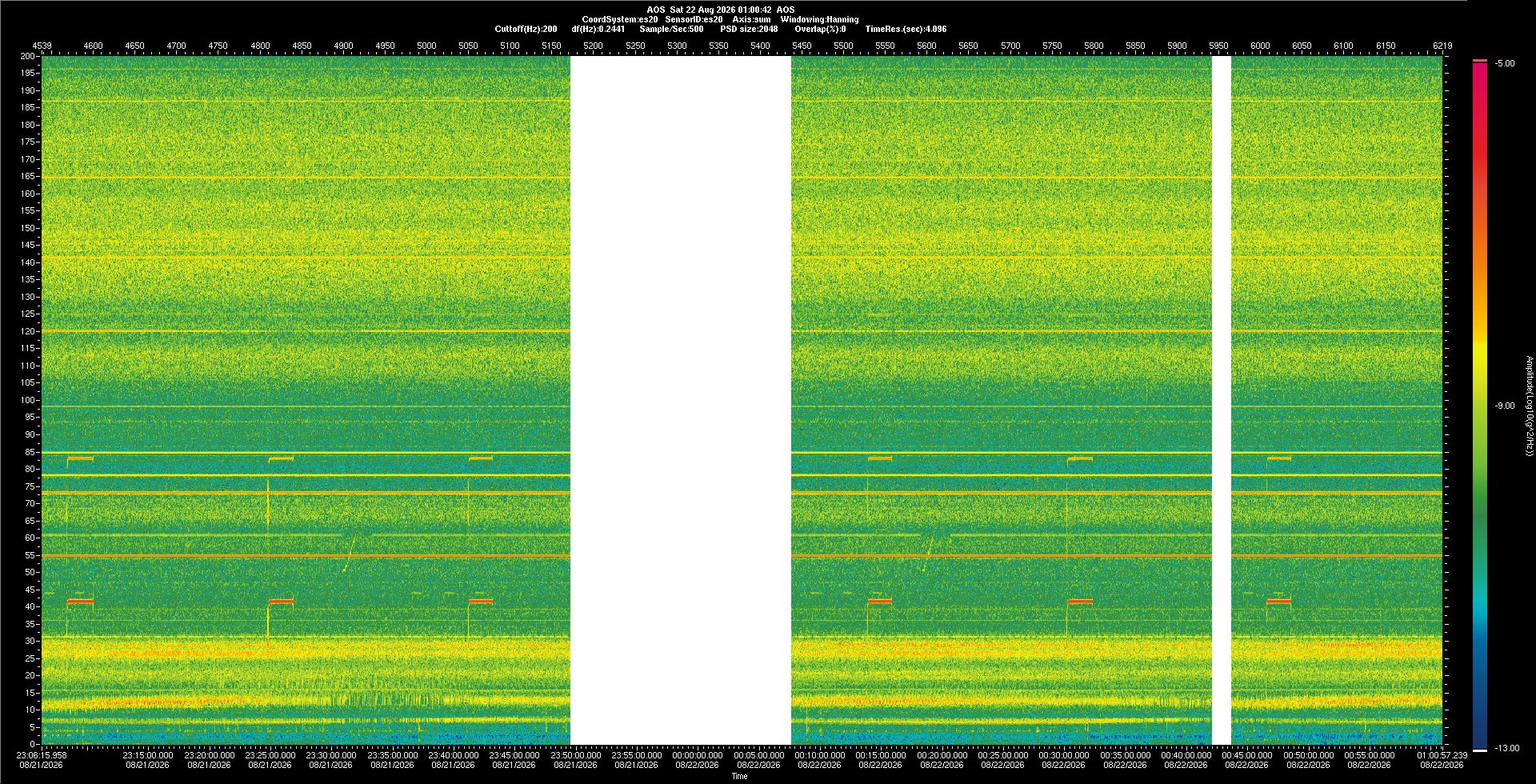The image size is (1536, 784).
Task: Select the -9.00 colorbar scale label
Action: tap(1505, 406)
